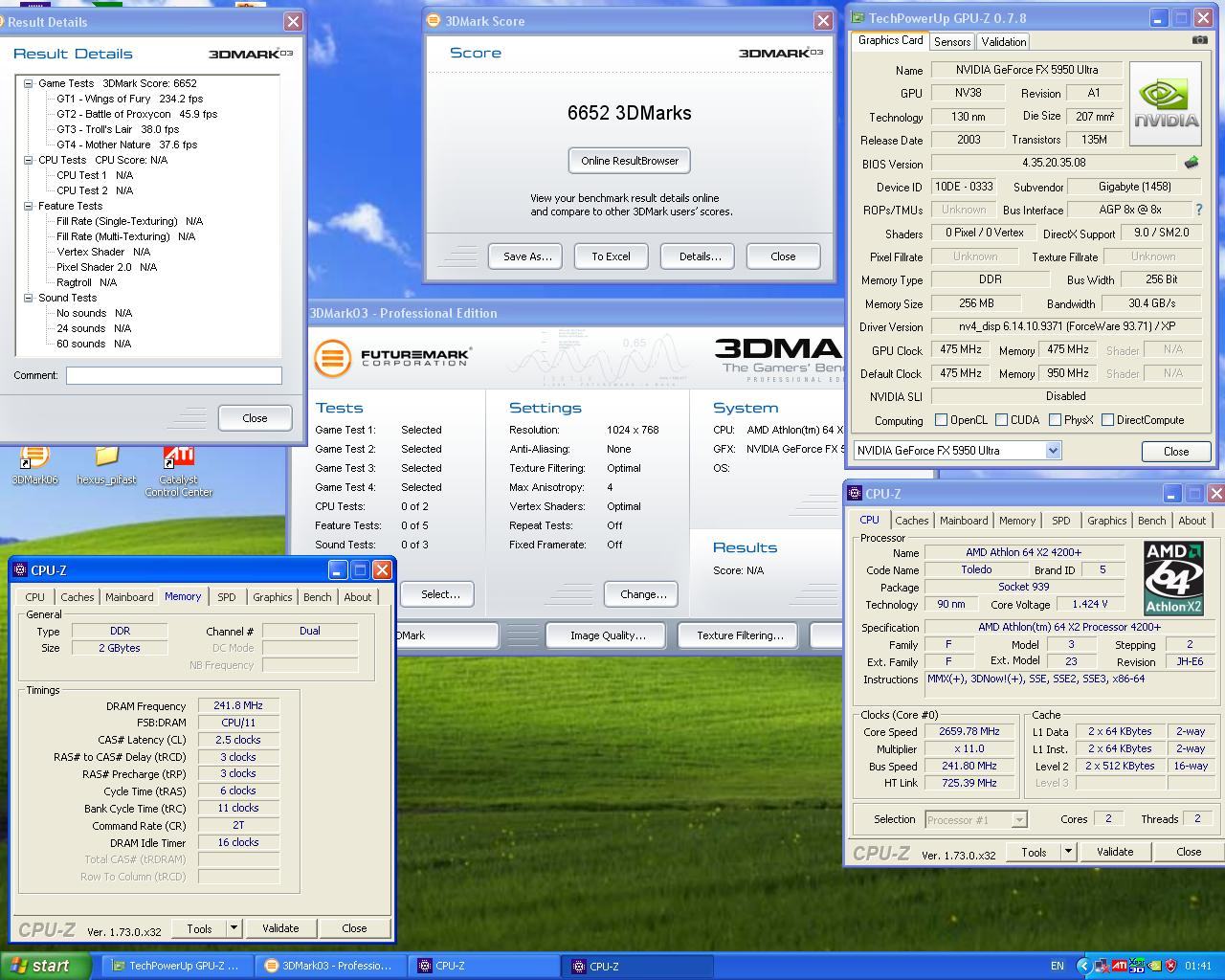Click the Online ResultBrowser button

629,161
